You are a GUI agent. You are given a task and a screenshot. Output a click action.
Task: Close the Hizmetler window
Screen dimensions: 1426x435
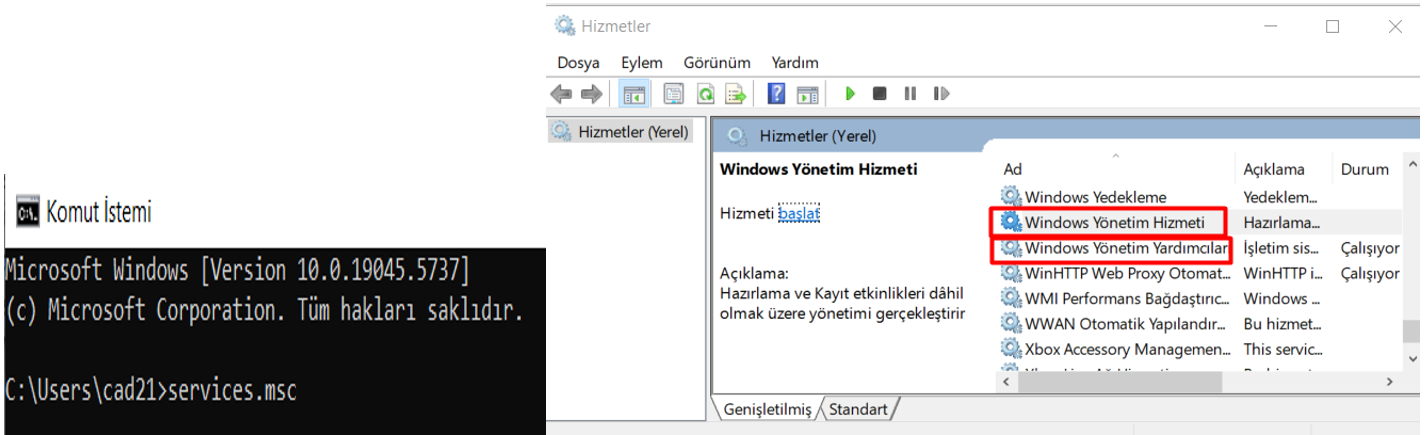tap(1395, 27)
